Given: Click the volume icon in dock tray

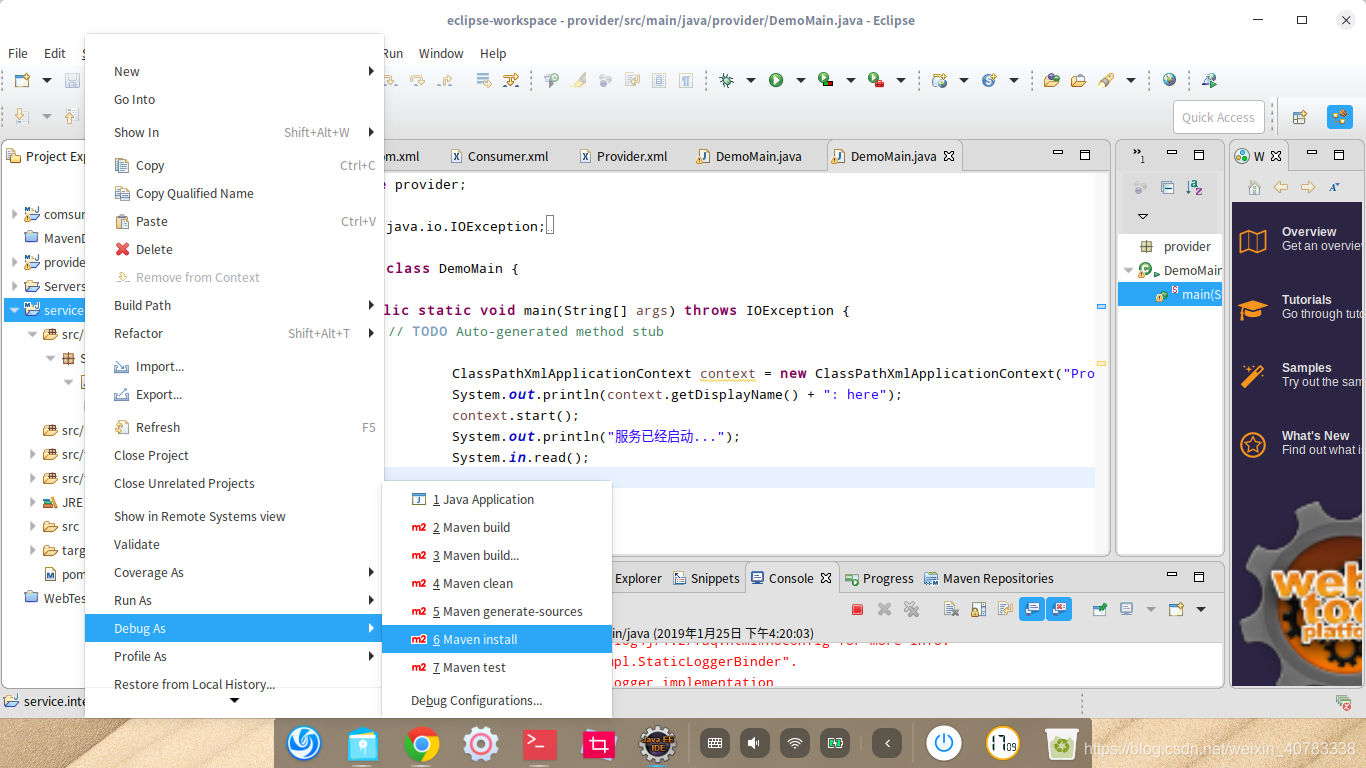Looking at the screenshot, I should coord(755,743).
